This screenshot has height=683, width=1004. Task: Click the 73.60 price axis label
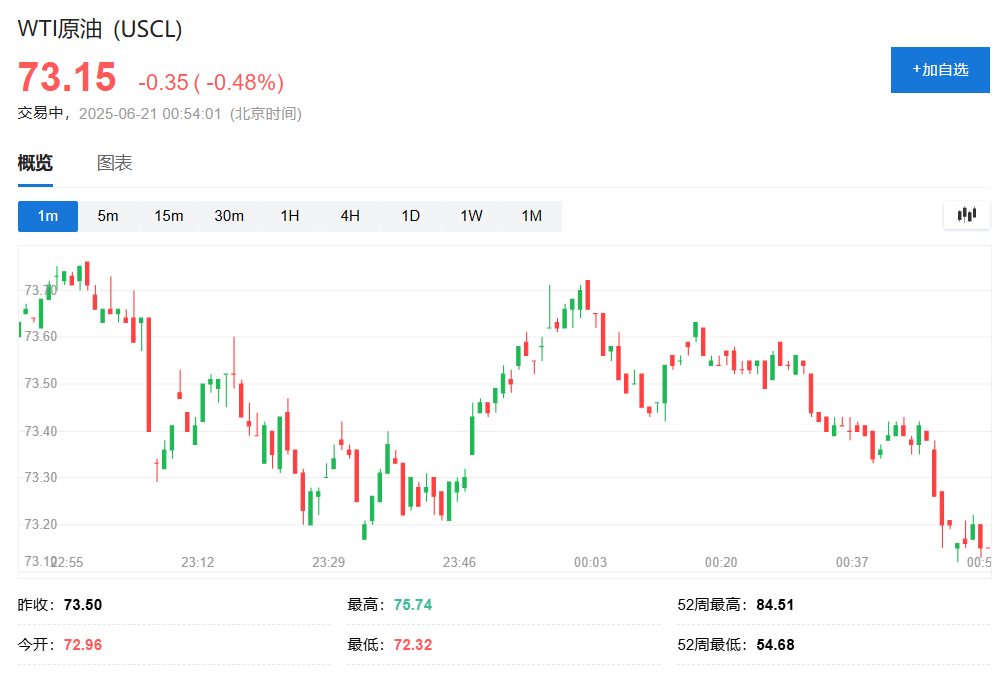click(x=41, y=337)
